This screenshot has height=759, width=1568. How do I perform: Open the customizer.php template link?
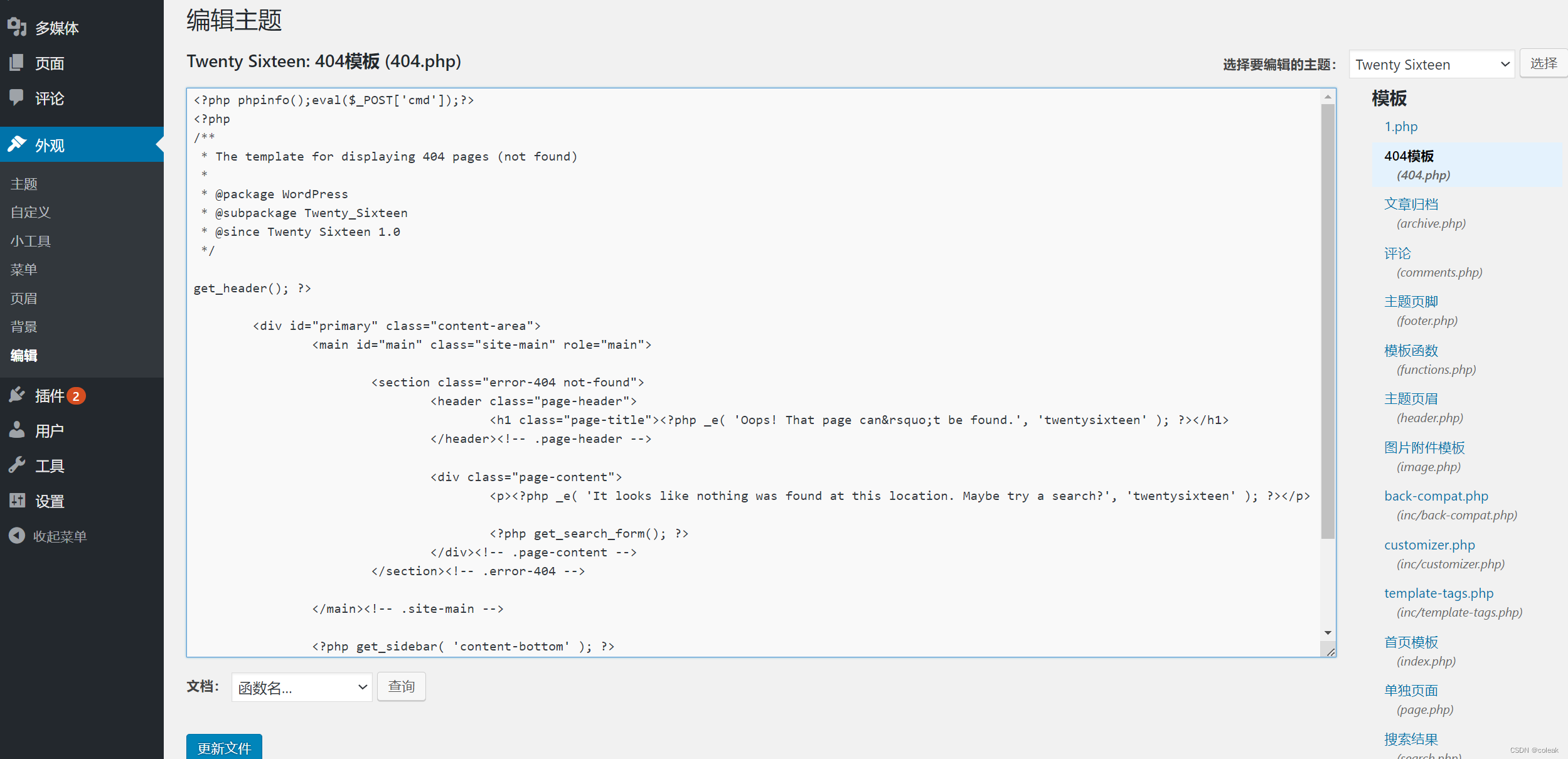[x=1429, y=544]
